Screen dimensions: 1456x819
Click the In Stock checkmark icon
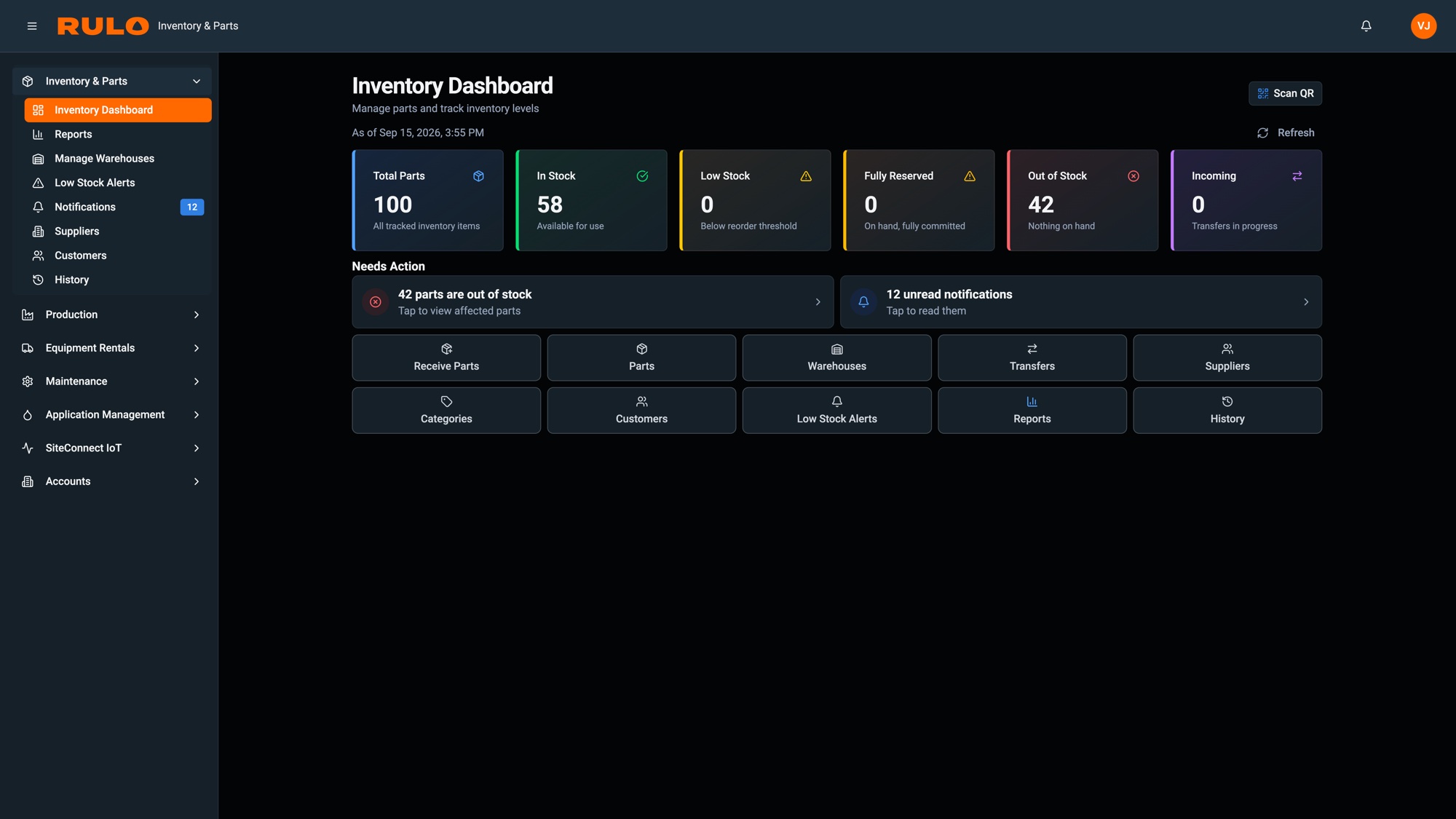642,176
